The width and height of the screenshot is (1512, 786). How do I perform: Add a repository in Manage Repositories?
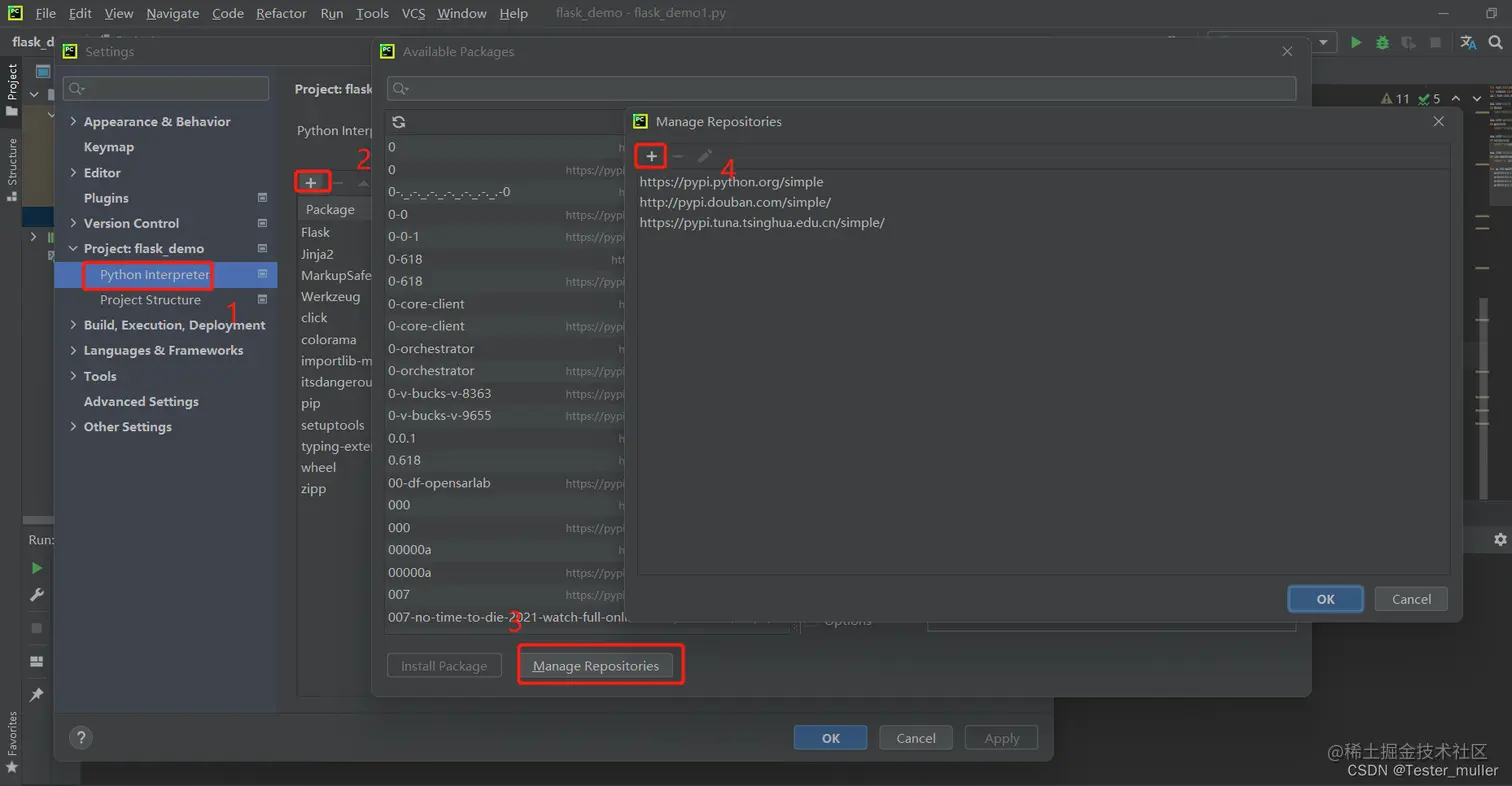(x=651, y=156)
